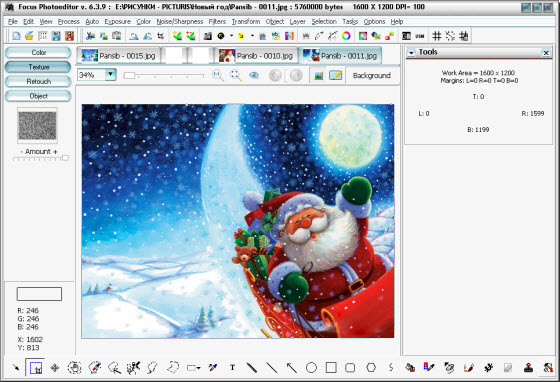
Task: Close the Tools panel
Action: click(x=546, y=53)
